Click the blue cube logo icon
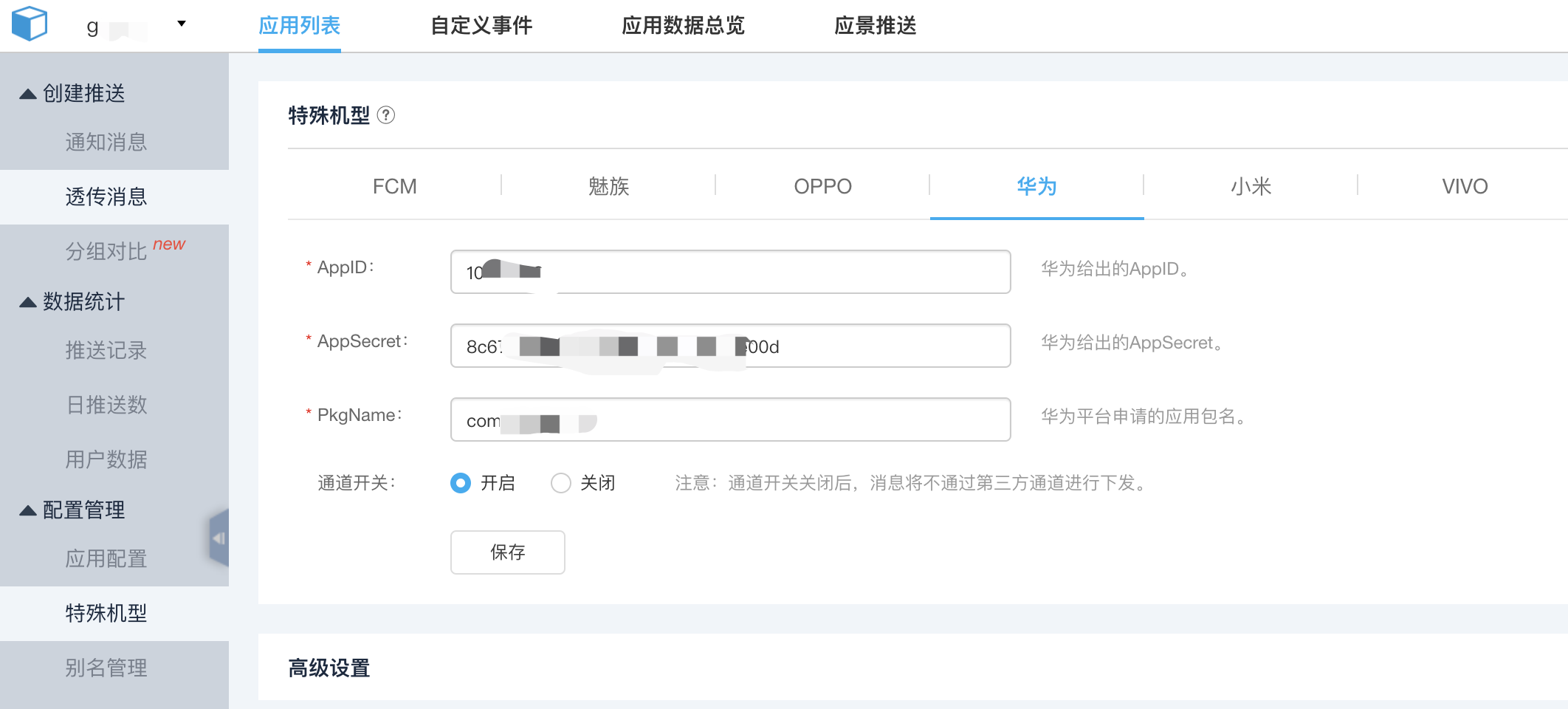The width and height of the screenshot is (1568, 709). point(28,22)
